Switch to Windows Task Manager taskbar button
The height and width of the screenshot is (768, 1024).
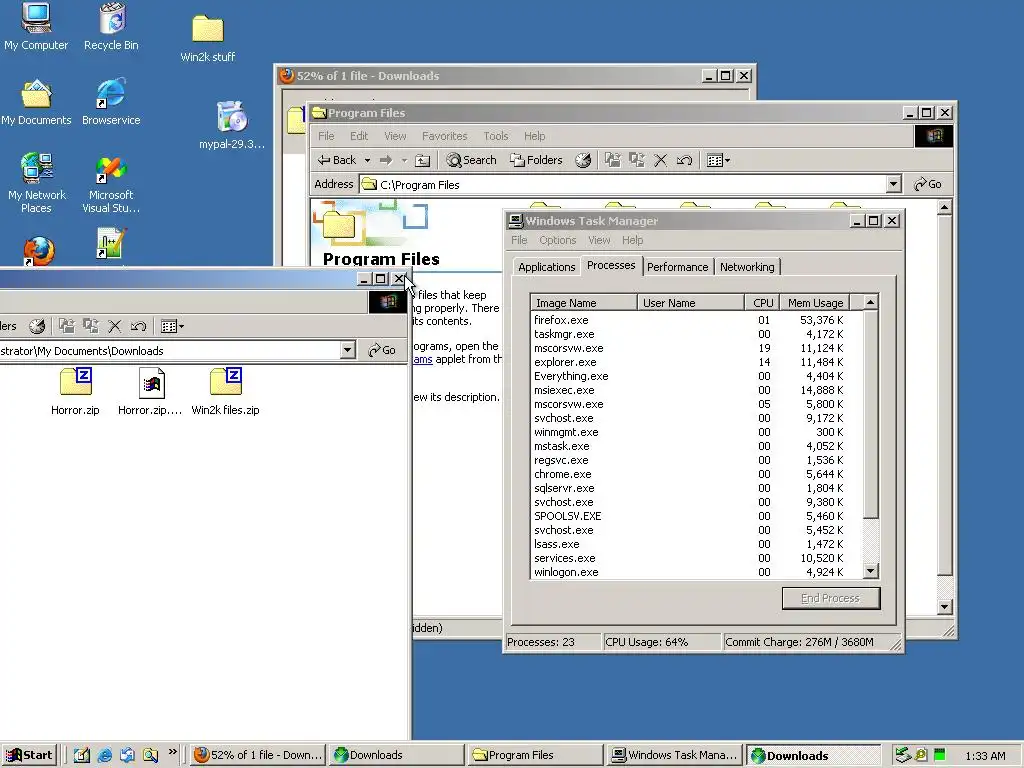click(676, 755)
